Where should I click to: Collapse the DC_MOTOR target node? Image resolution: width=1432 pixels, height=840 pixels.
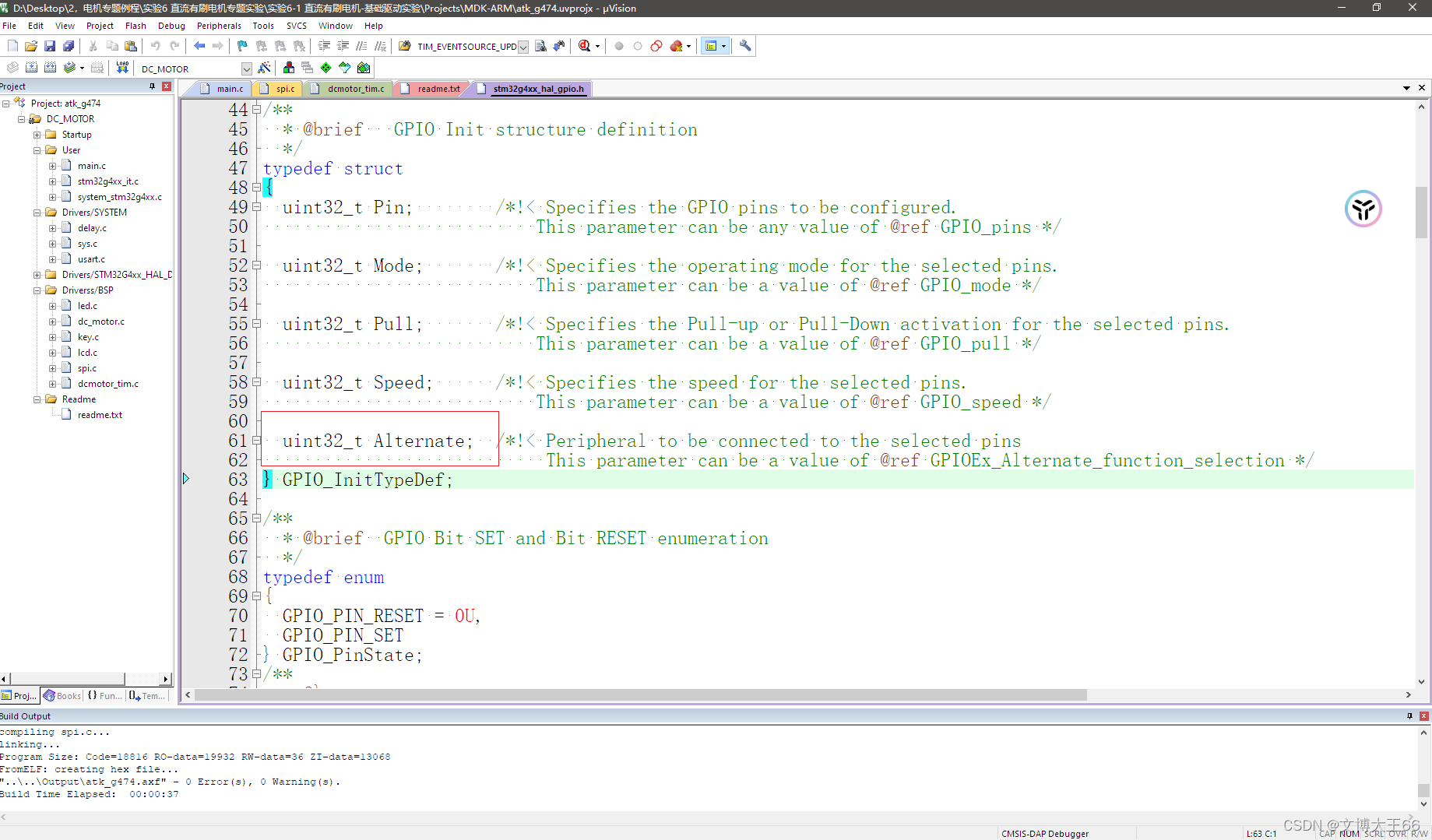click(x=22, y=119)
